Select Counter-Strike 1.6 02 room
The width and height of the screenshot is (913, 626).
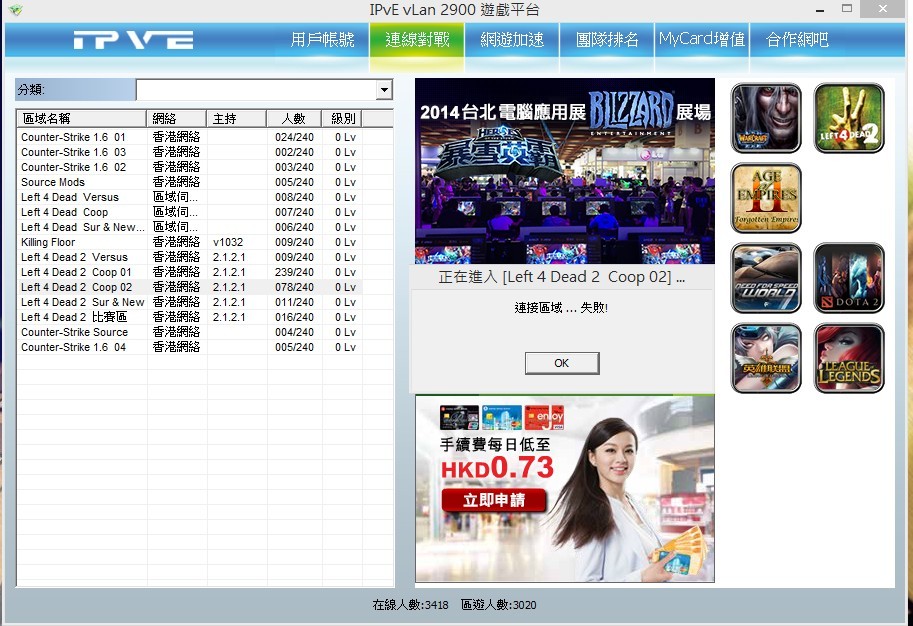point(189,167)
